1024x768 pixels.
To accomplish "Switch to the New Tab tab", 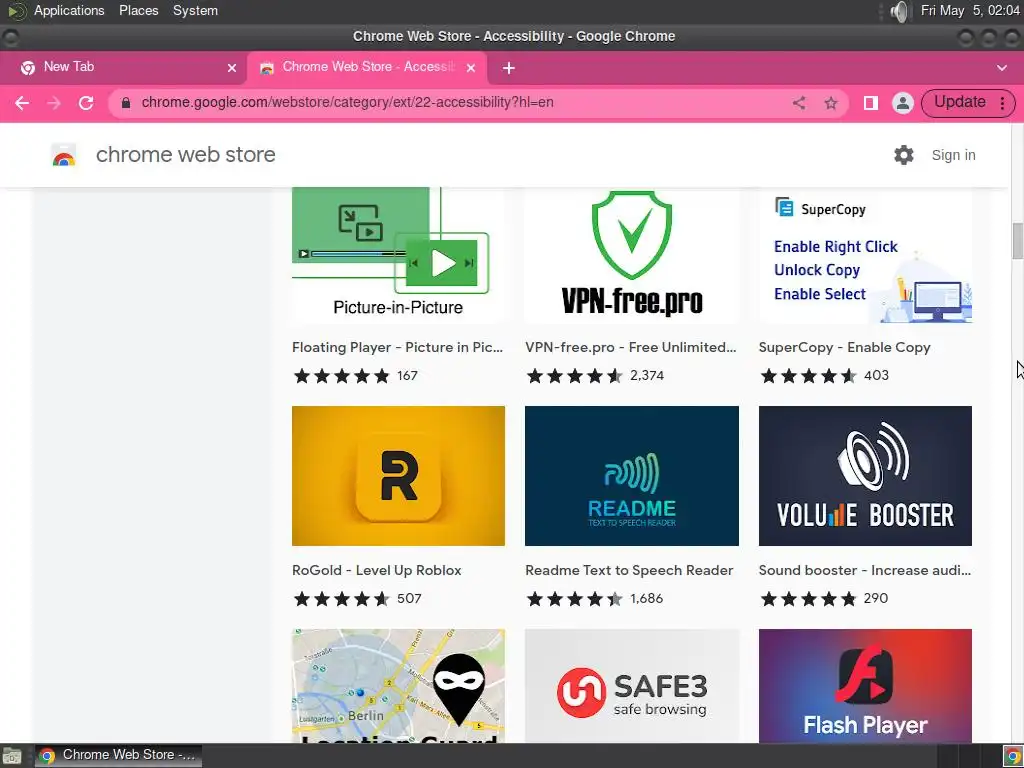I will 123,67.
